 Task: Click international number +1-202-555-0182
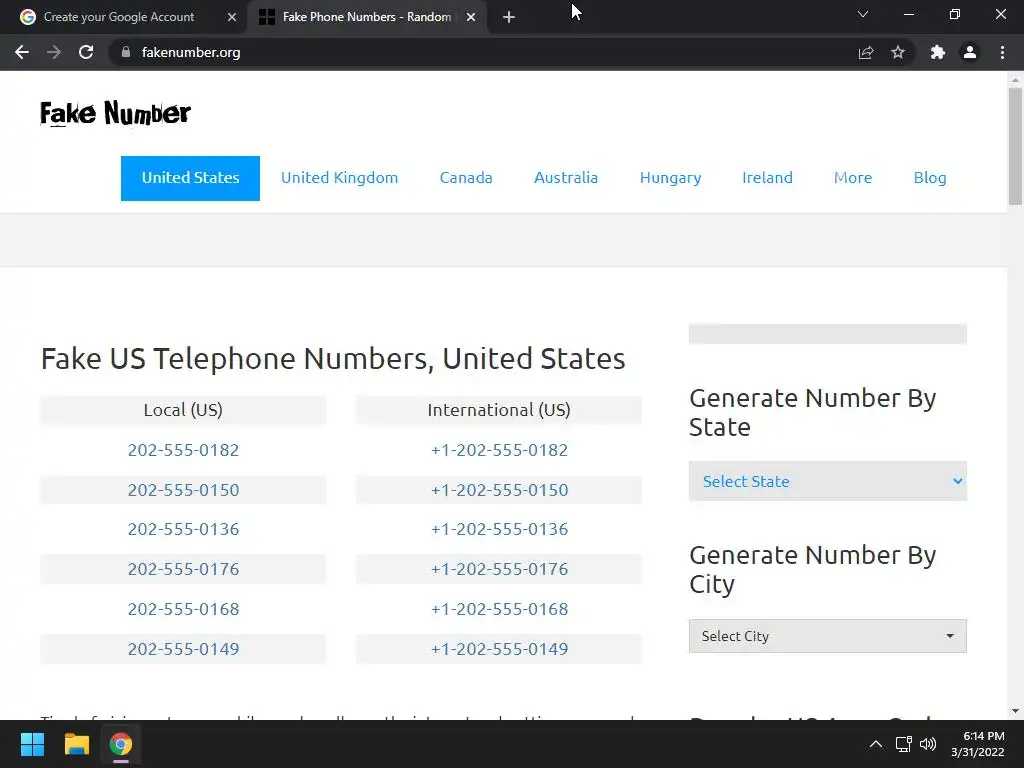point(499,450)
